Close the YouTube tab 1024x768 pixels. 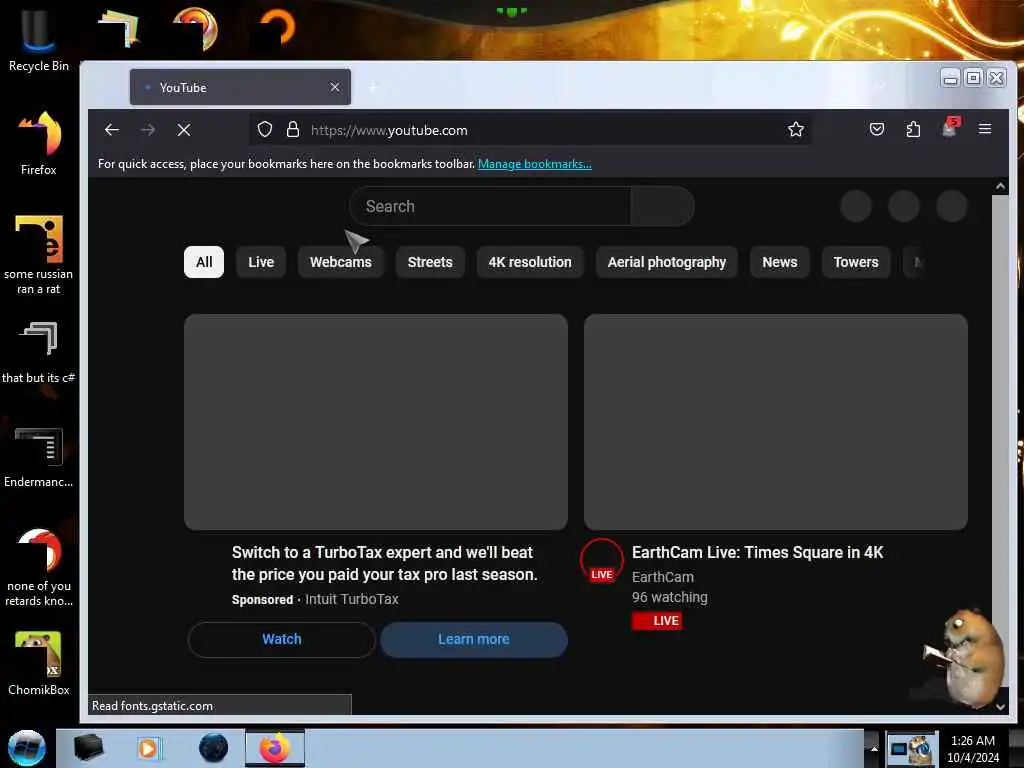335,87
